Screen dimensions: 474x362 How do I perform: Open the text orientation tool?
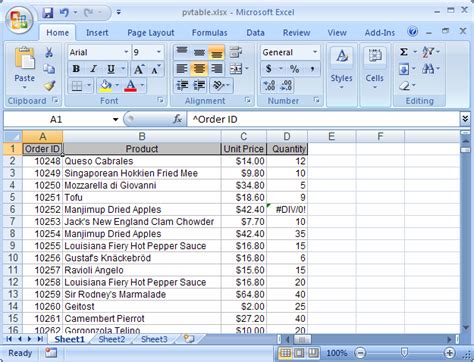point(219,86)
